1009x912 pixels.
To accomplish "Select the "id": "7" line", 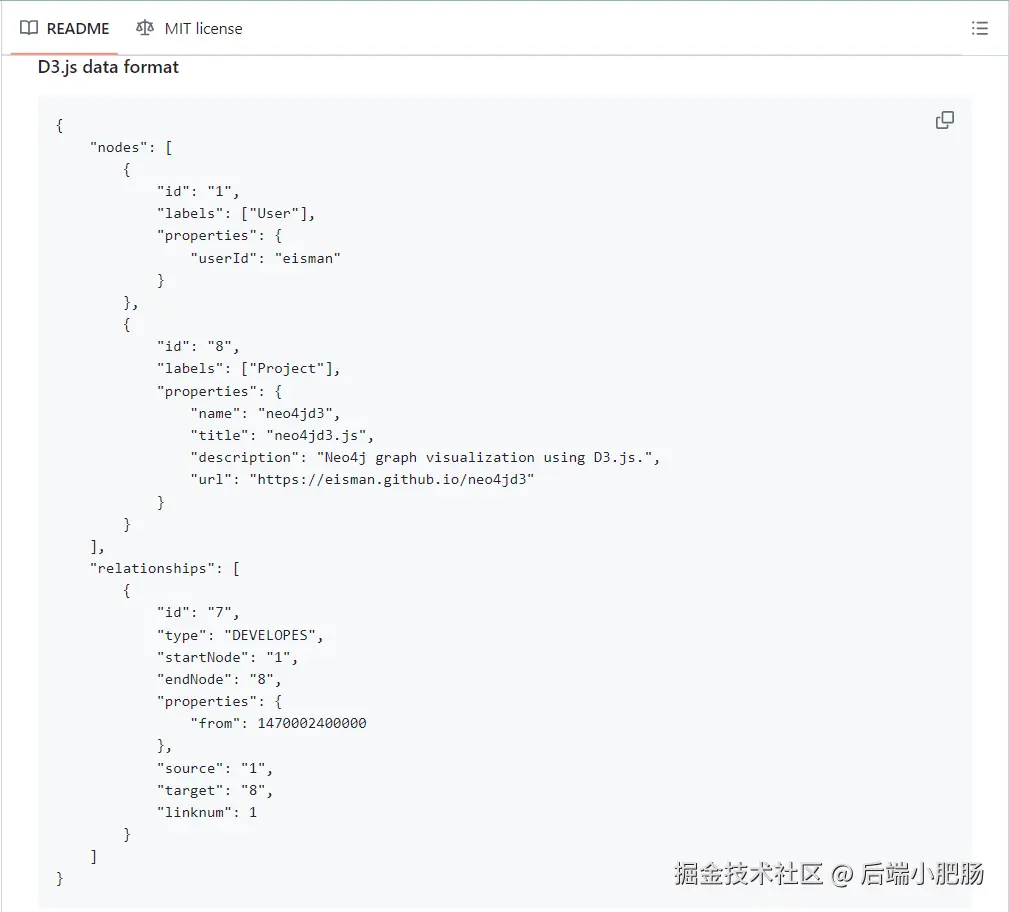I will (x=198, y=613).
